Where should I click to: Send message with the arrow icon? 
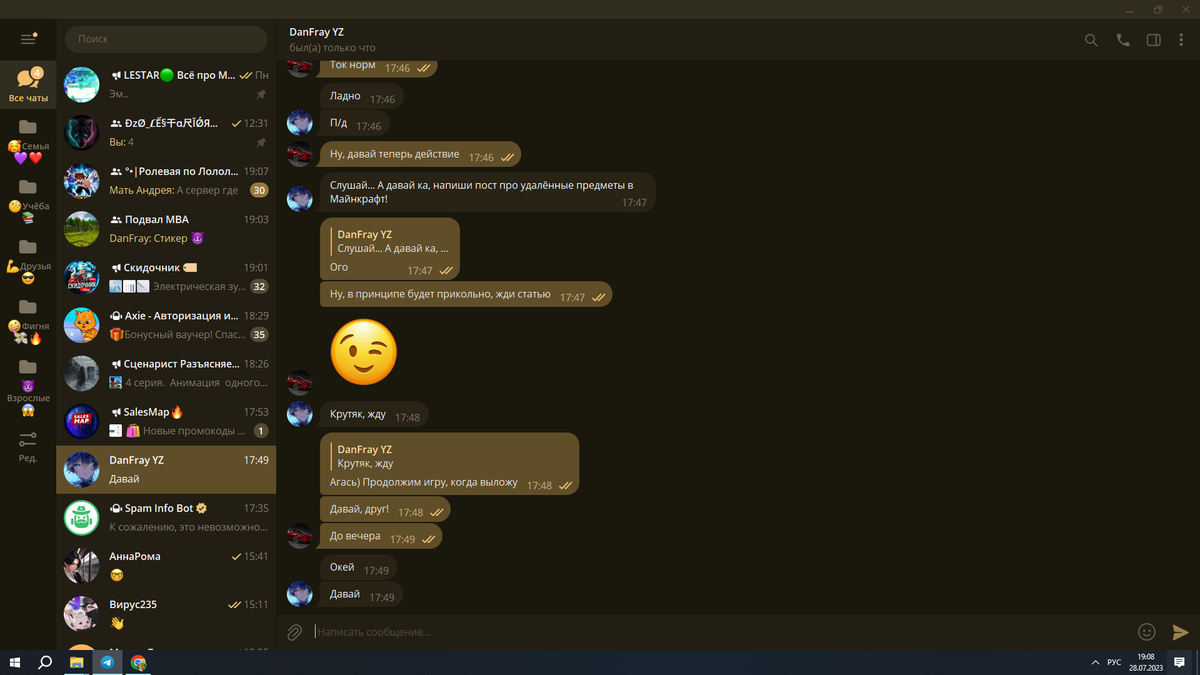(x=1180, y=632)
